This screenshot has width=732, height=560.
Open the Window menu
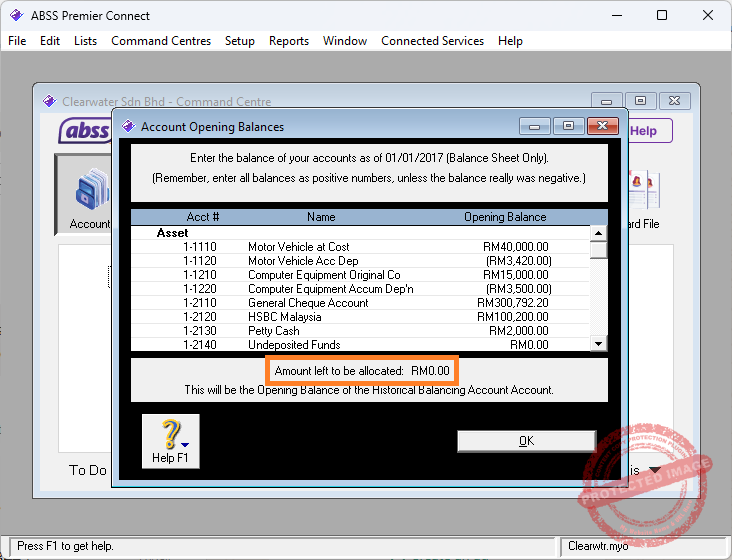click(x=345, y=41)
